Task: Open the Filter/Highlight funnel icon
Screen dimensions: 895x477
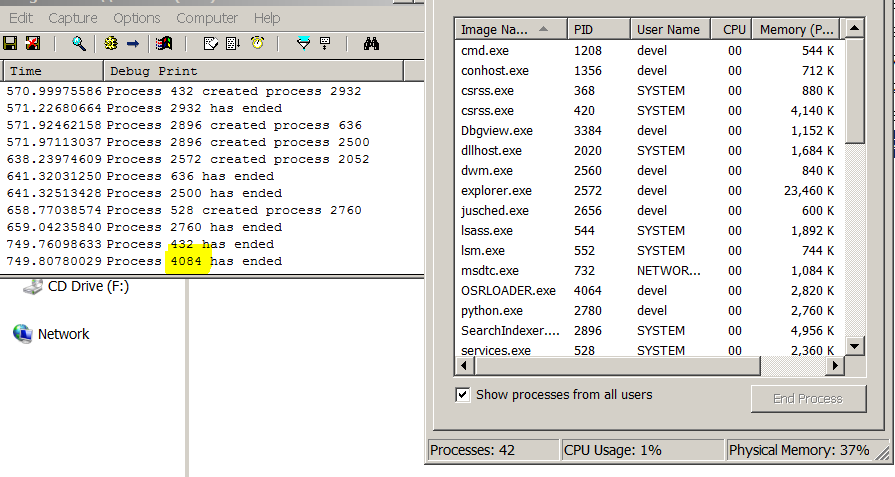Action: [x=304, y=43]
